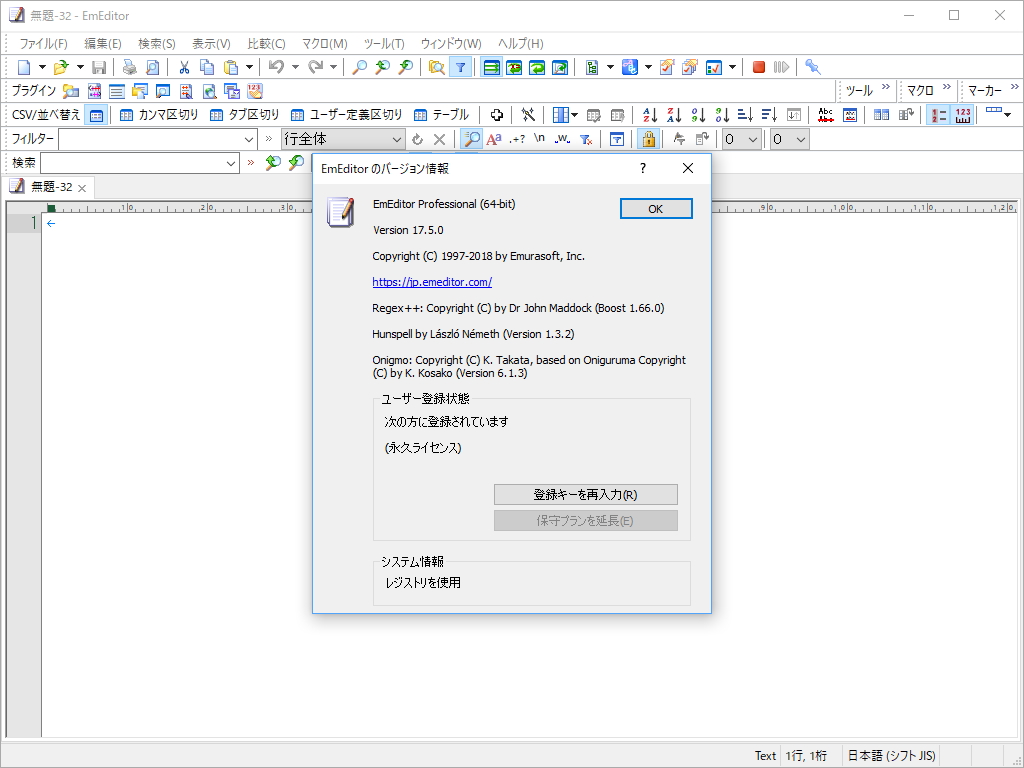The width and height of the screenshot is (1024, 768).
Task: Click the print icon on the toolbar
Action: pos(130,67)
